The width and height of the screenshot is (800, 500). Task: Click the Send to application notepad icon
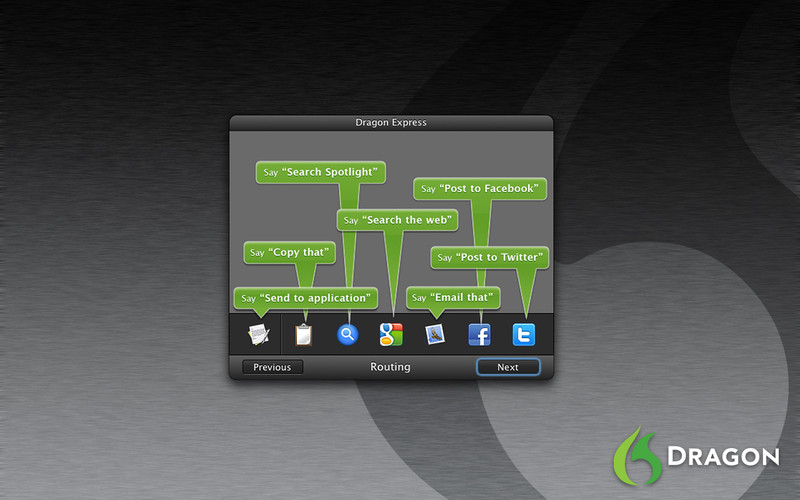tap(260, 333)
